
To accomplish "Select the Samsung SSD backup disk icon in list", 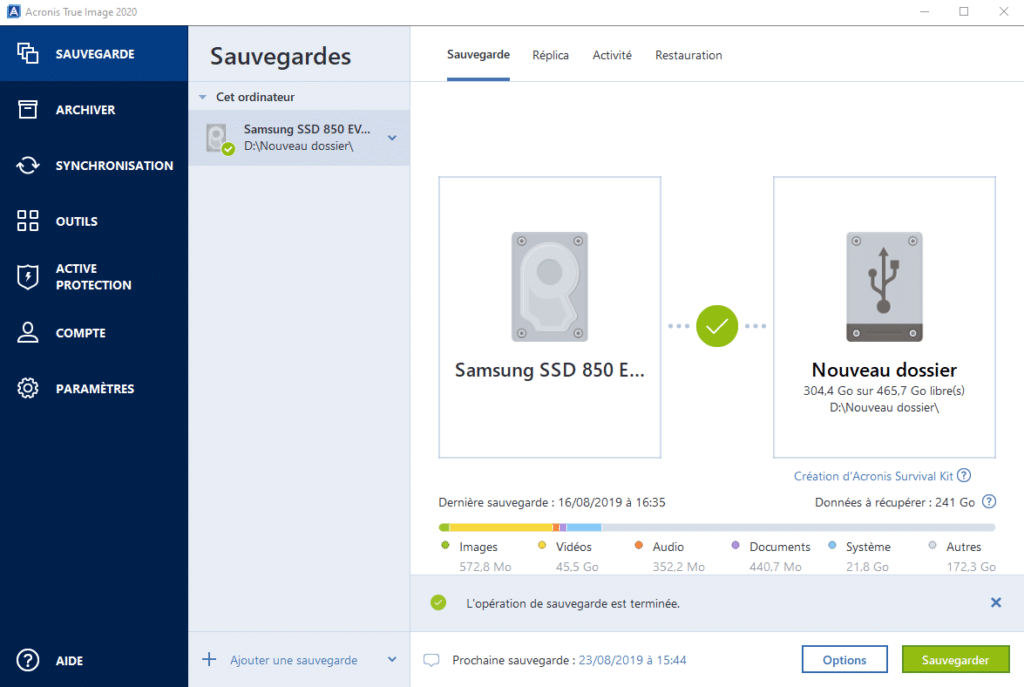I will coord(219,138).
